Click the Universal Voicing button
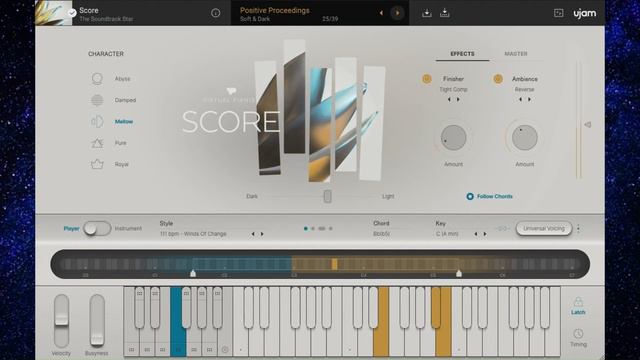640x360 pixels. (x=544, y=229)
